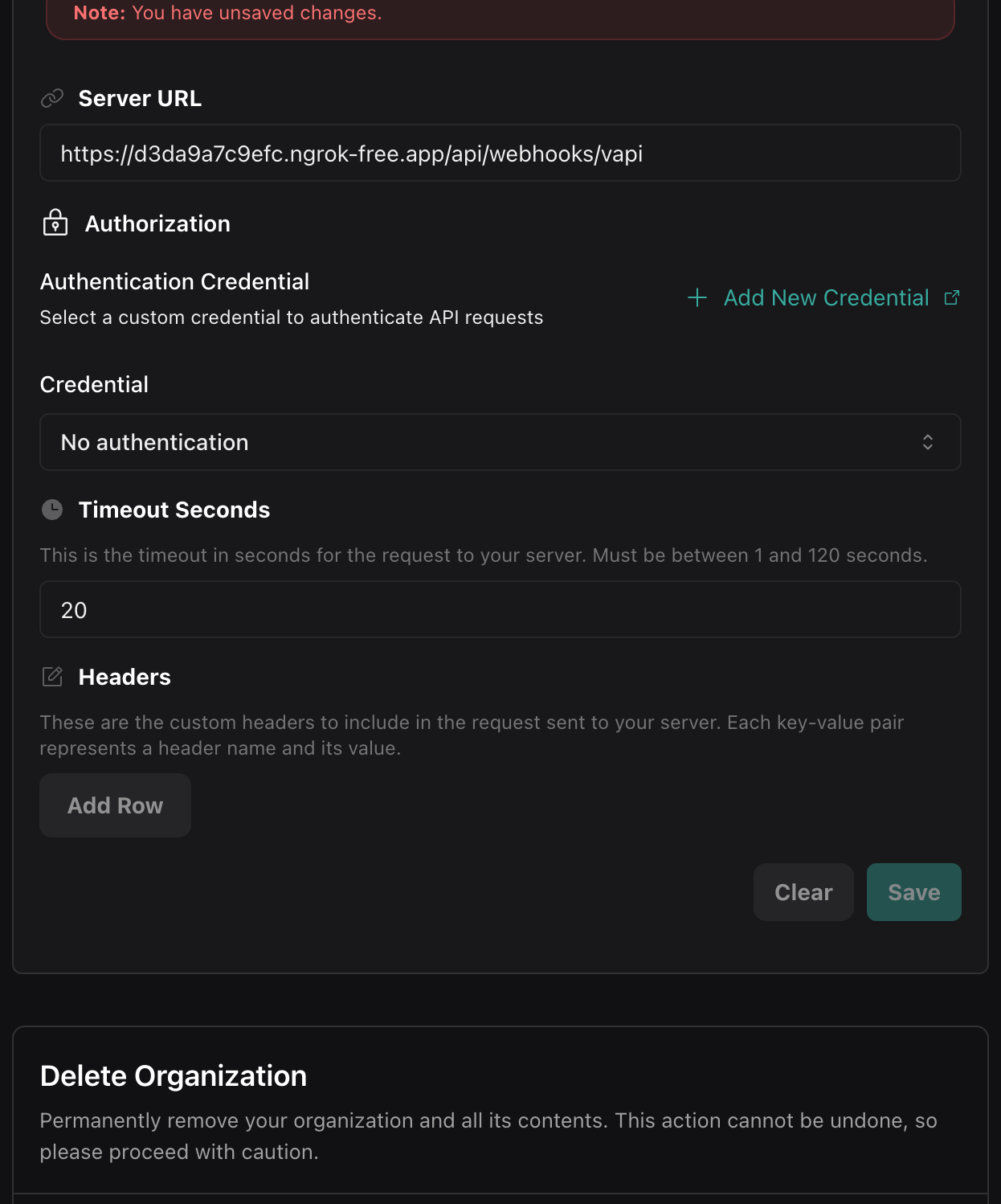Click the Timeout Seconds value field
1001x1204 pixels.
(x=500, y=609)
